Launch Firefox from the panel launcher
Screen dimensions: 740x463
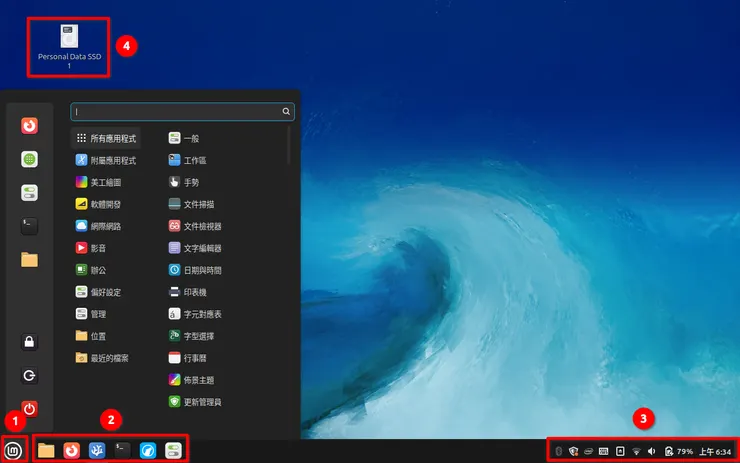(x=72, y=451)
